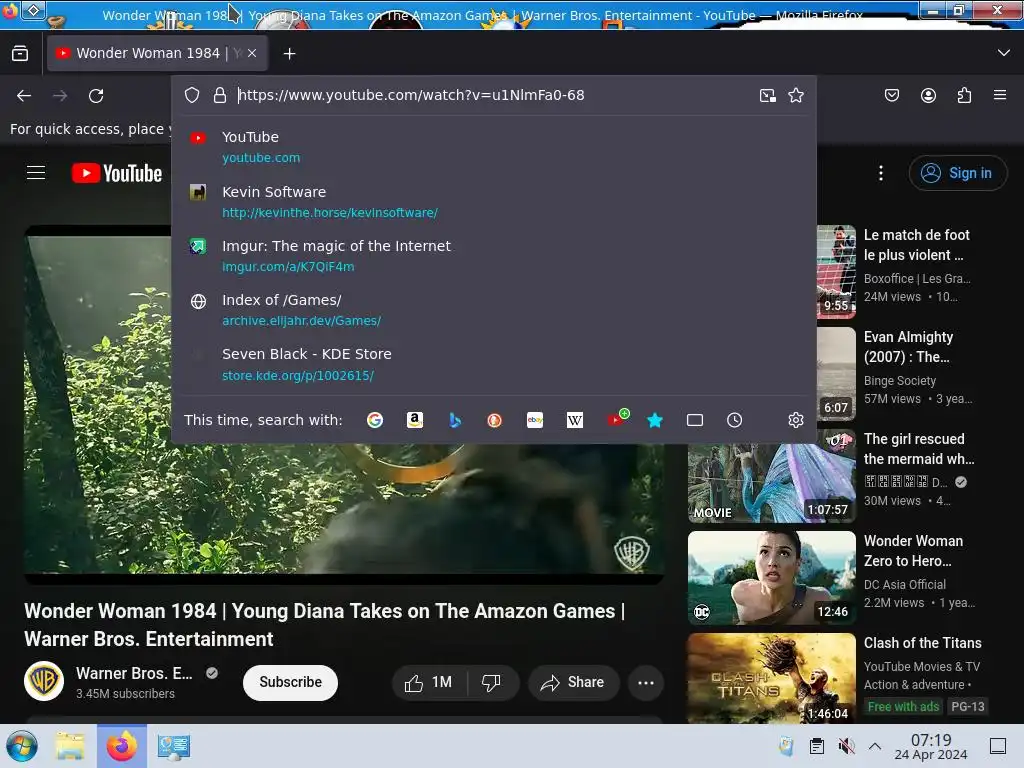1024x768 pixels.
Task: Search with eBay engine icon
Action: click(535, 420)
